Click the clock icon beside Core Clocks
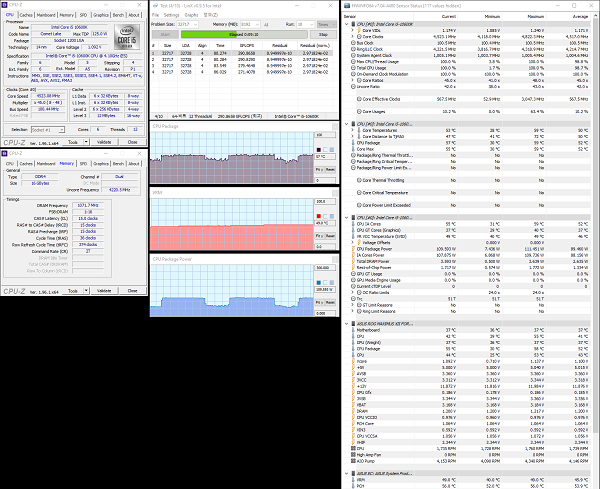600x489 pixels. (359, 37)
